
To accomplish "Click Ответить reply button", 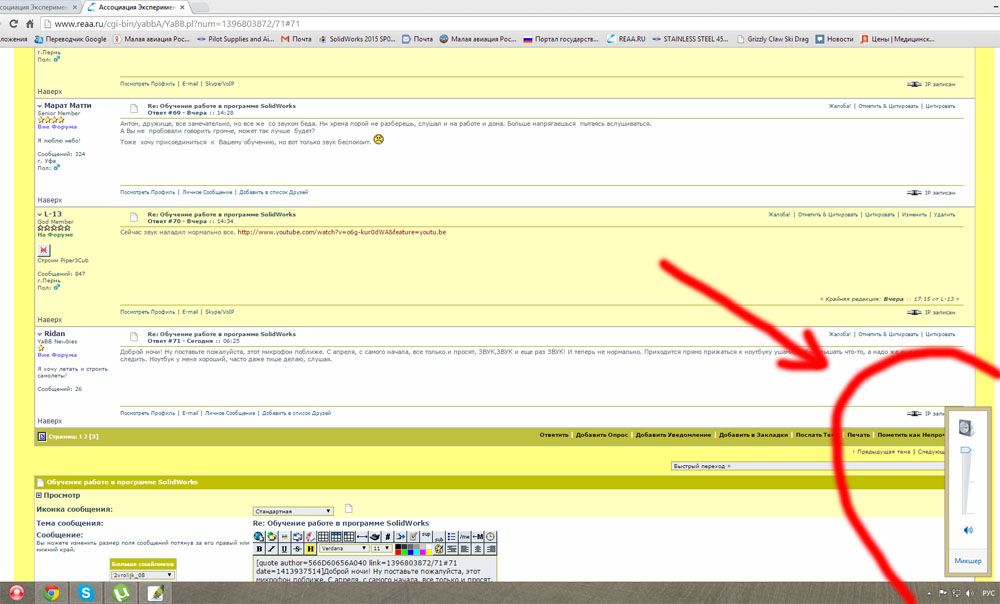I will pos(554,435).
